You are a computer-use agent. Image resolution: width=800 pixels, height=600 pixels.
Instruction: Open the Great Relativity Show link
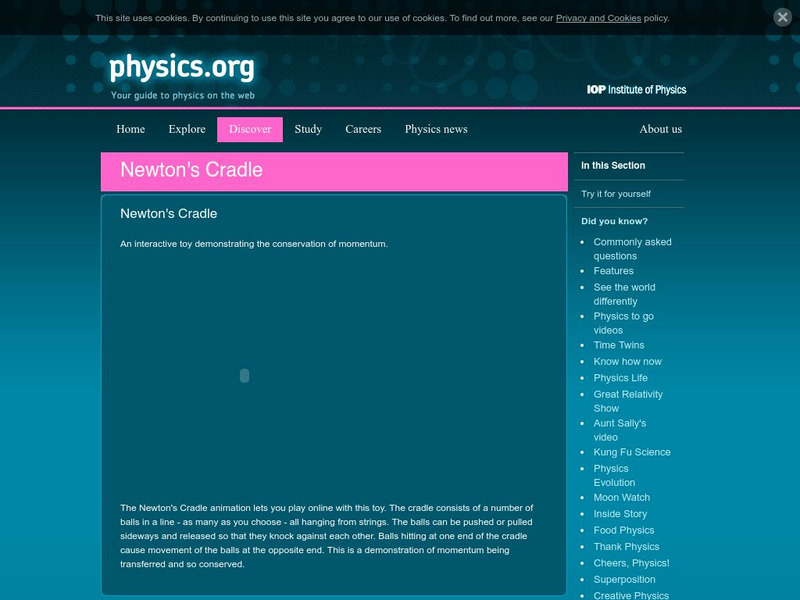(x=628, y=402)
